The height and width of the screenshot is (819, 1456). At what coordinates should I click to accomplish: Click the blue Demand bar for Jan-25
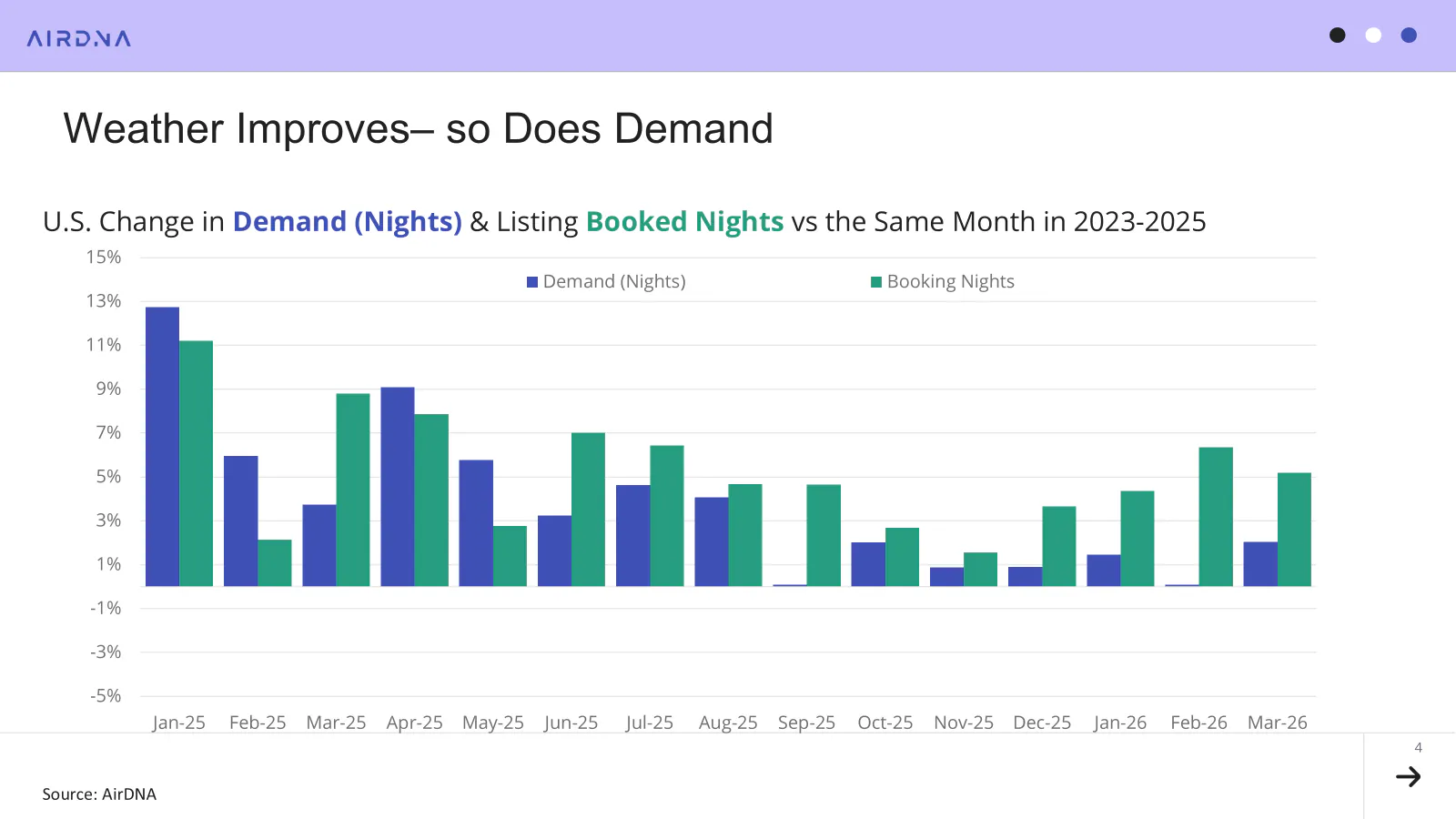[x=162, y=447]
